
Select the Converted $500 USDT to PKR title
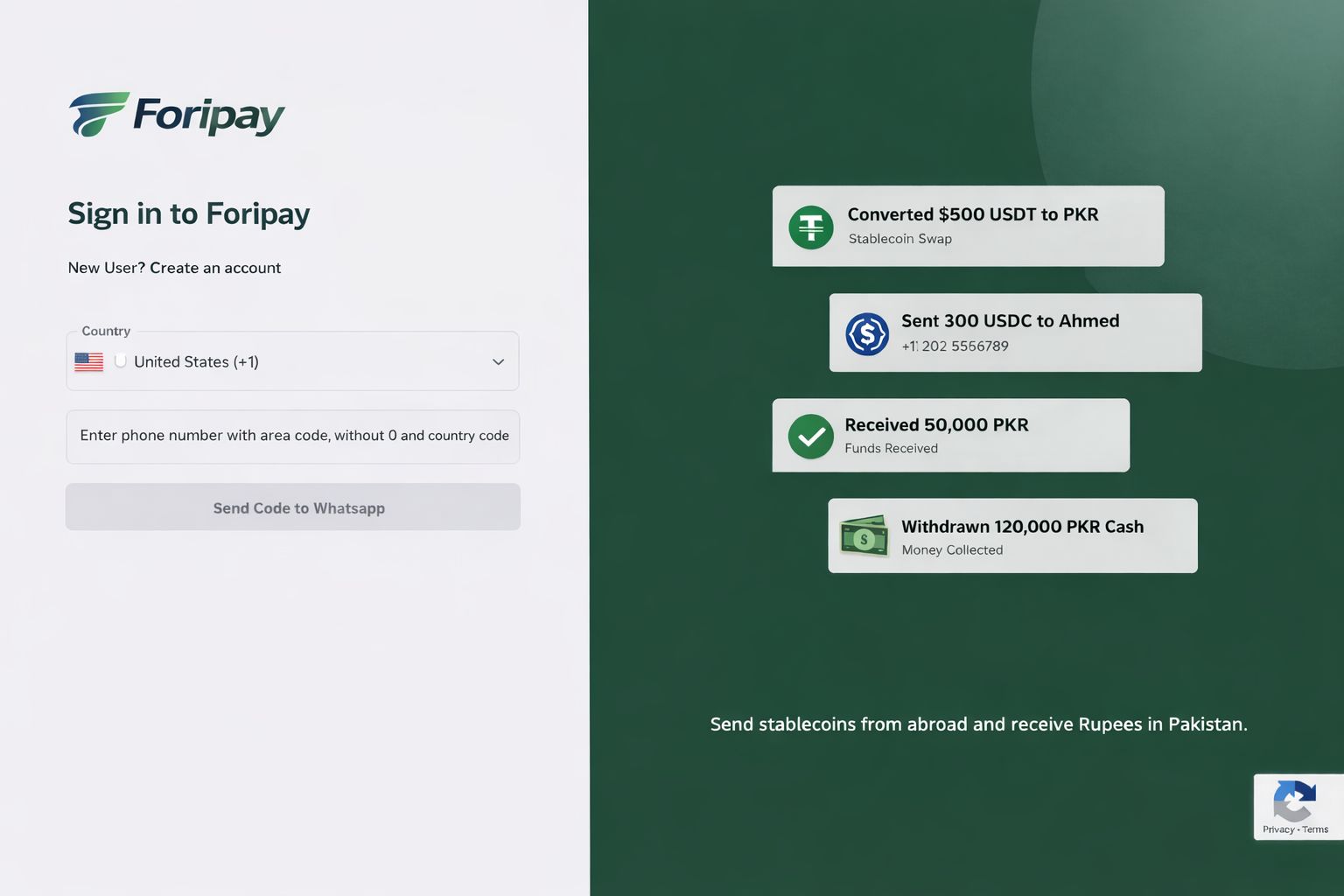click(972, 214)
